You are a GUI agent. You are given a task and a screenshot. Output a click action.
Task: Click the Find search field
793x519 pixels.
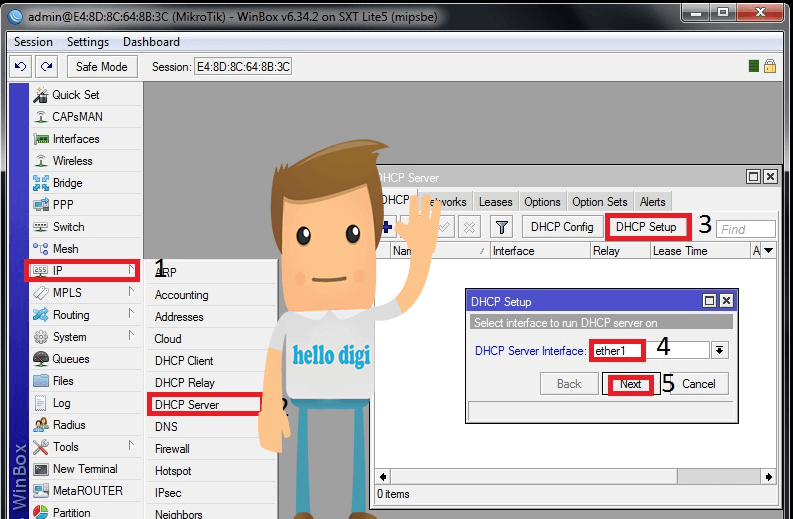pyautogui.click(x=745, y=229)
